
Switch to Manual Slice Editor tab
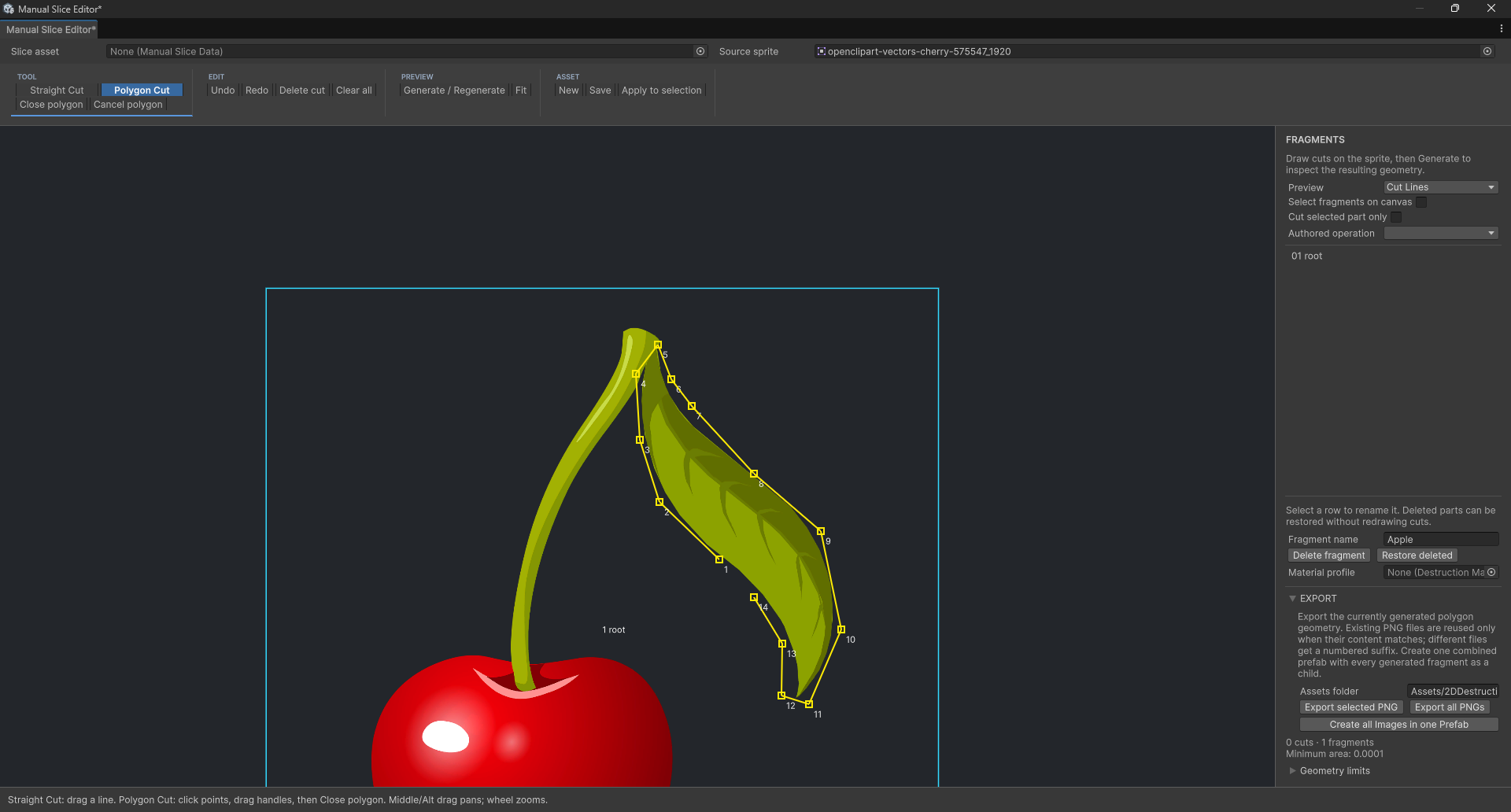(50, 29)
